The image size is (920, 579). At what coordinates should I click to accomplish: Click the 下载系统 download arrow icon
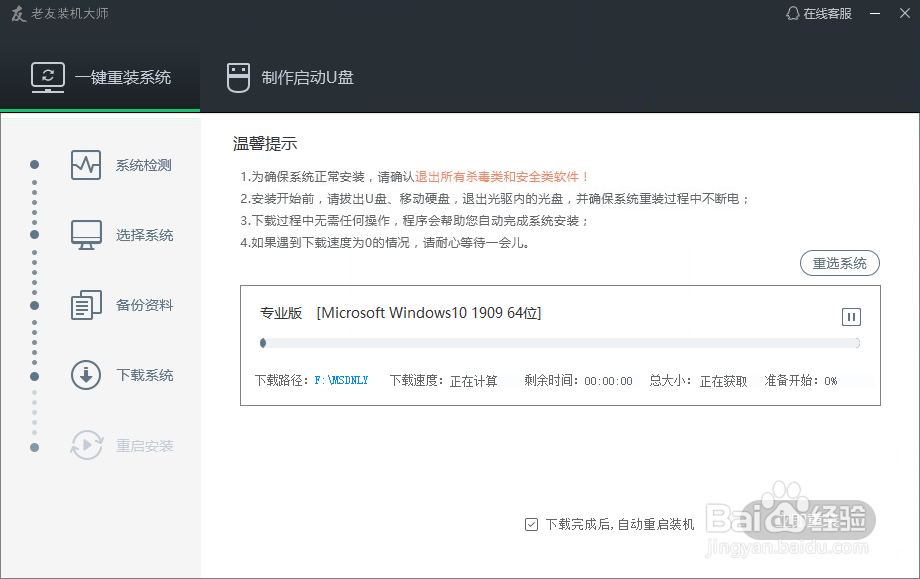click(86, 375)
